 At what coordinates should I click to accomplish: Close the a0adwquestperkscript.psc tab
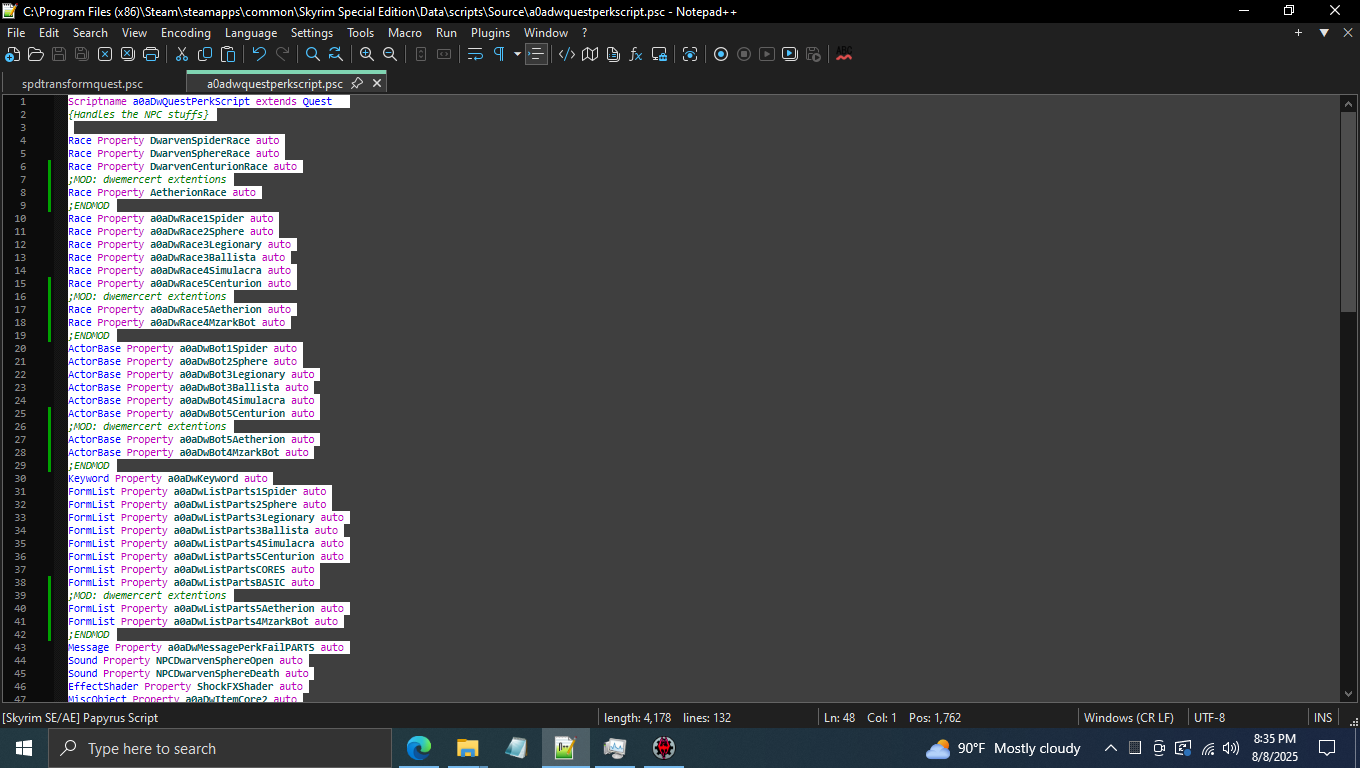377,84
